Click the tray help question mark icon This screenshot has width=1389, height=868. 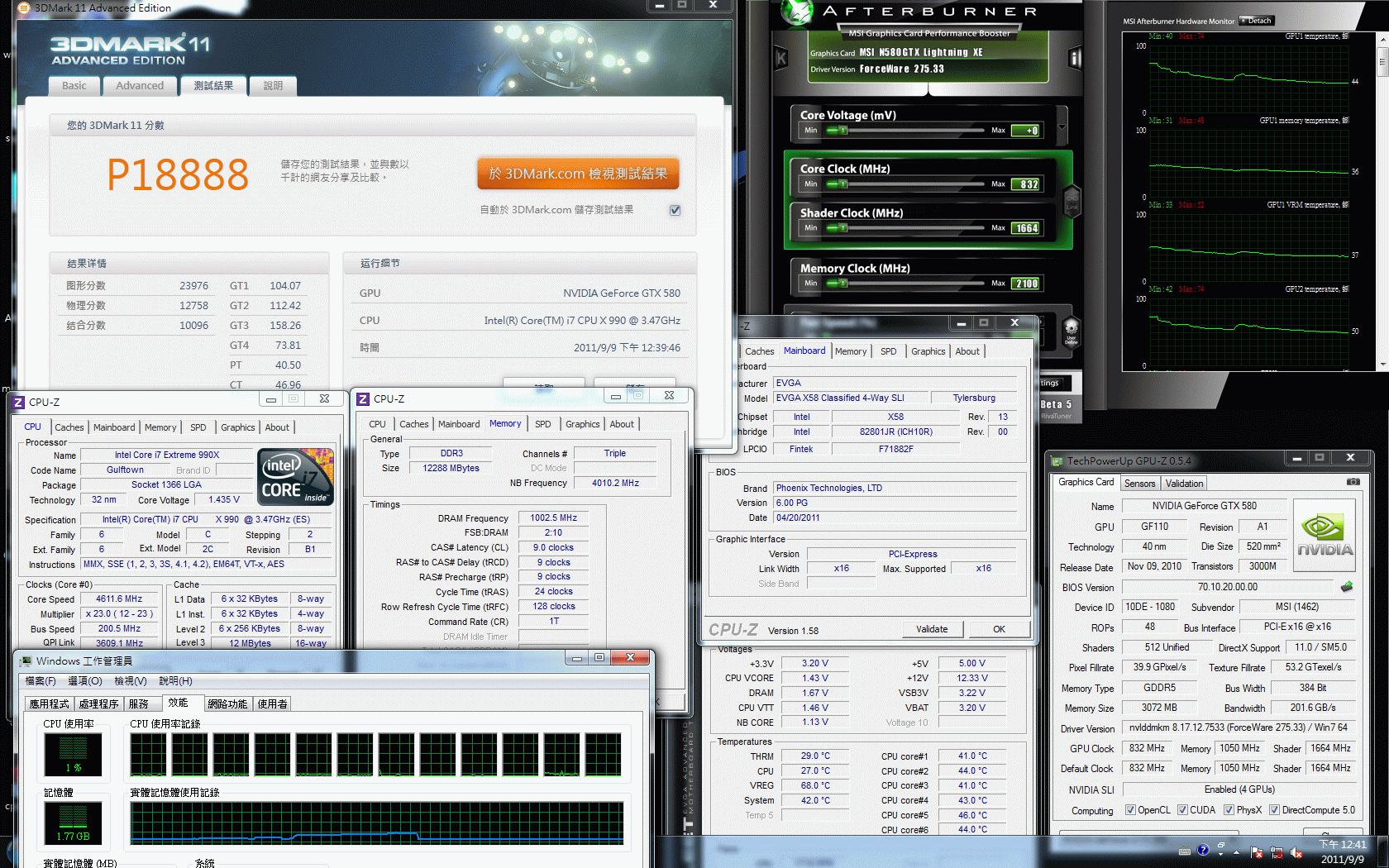coord(1203,850)
